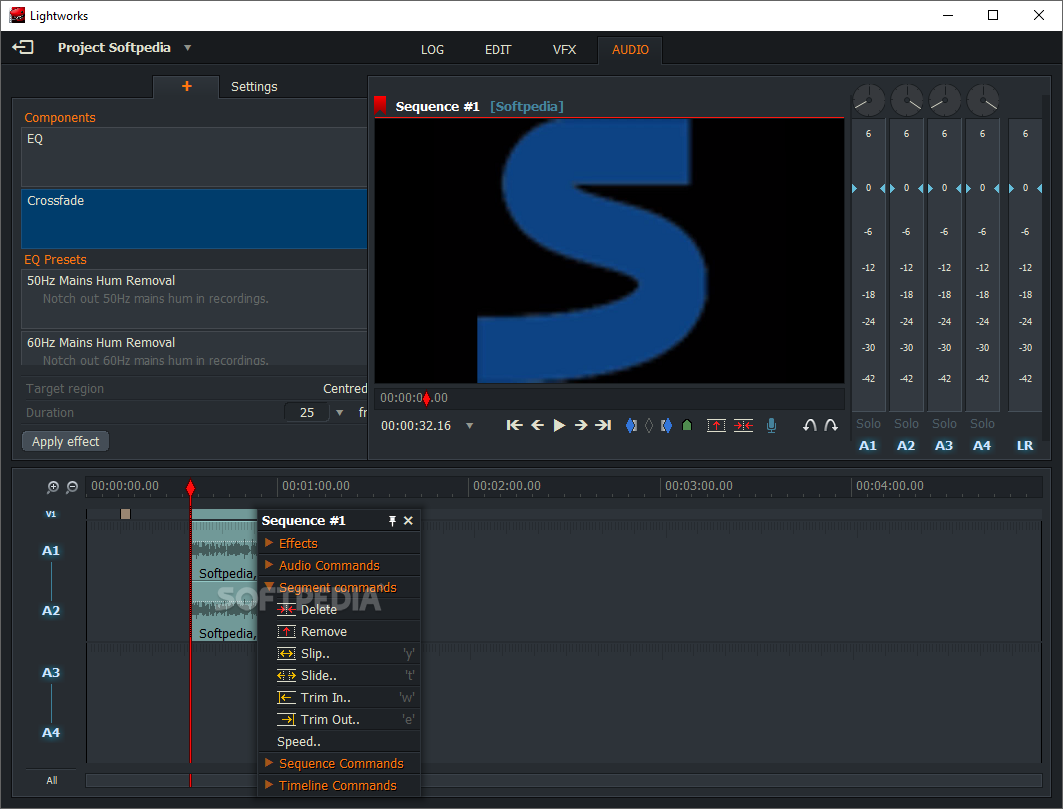The width and height of the screenshot is (1063, 809).
Task: Click the exit project door icon
Action: 23,47
